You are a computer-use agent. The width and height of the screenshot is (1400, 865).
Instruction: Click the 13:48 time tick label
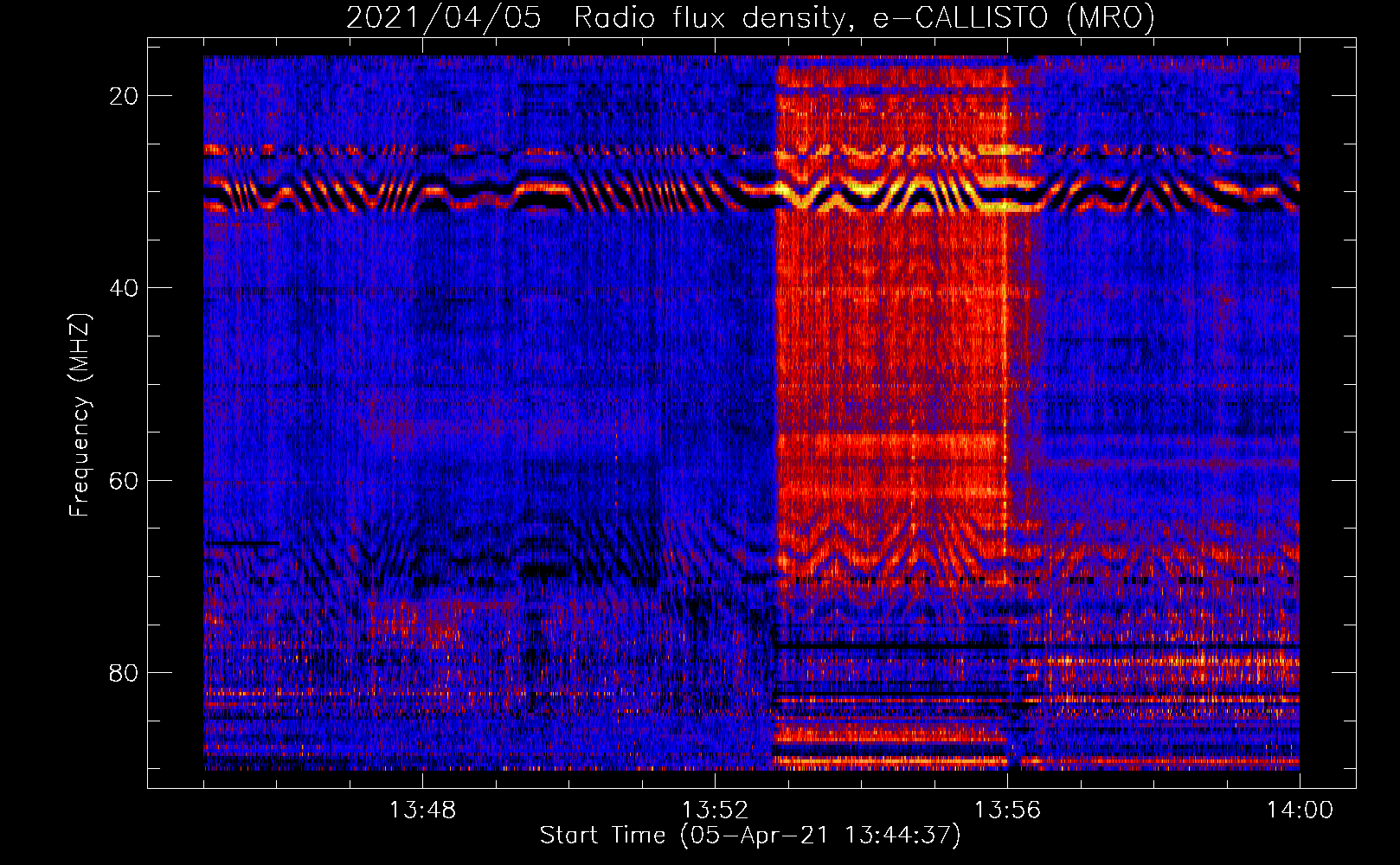click(422, 811)
